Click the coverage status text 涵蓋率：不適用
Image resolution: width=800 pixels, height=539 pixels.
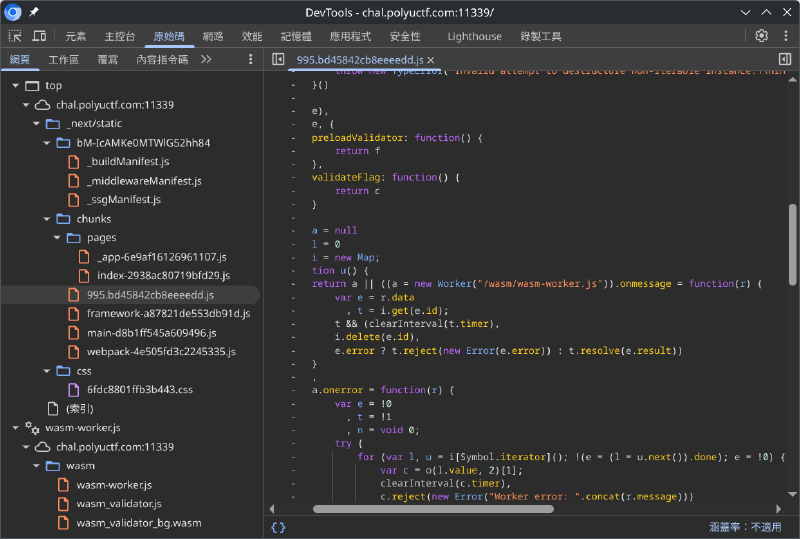[x=745, y=527]
